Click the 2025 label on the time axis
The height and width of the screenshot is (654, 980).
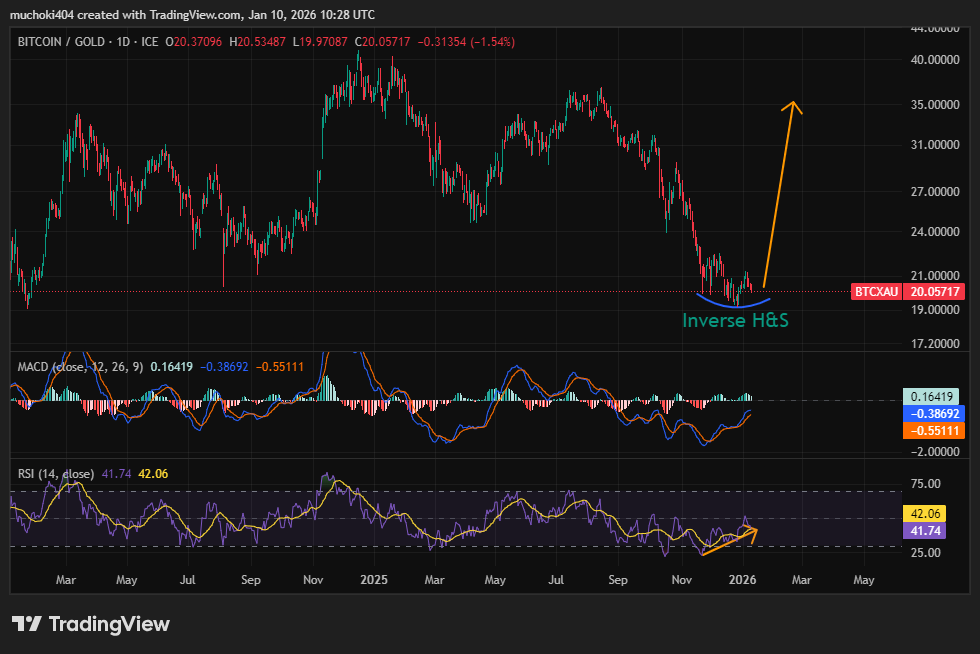[374, 580]
